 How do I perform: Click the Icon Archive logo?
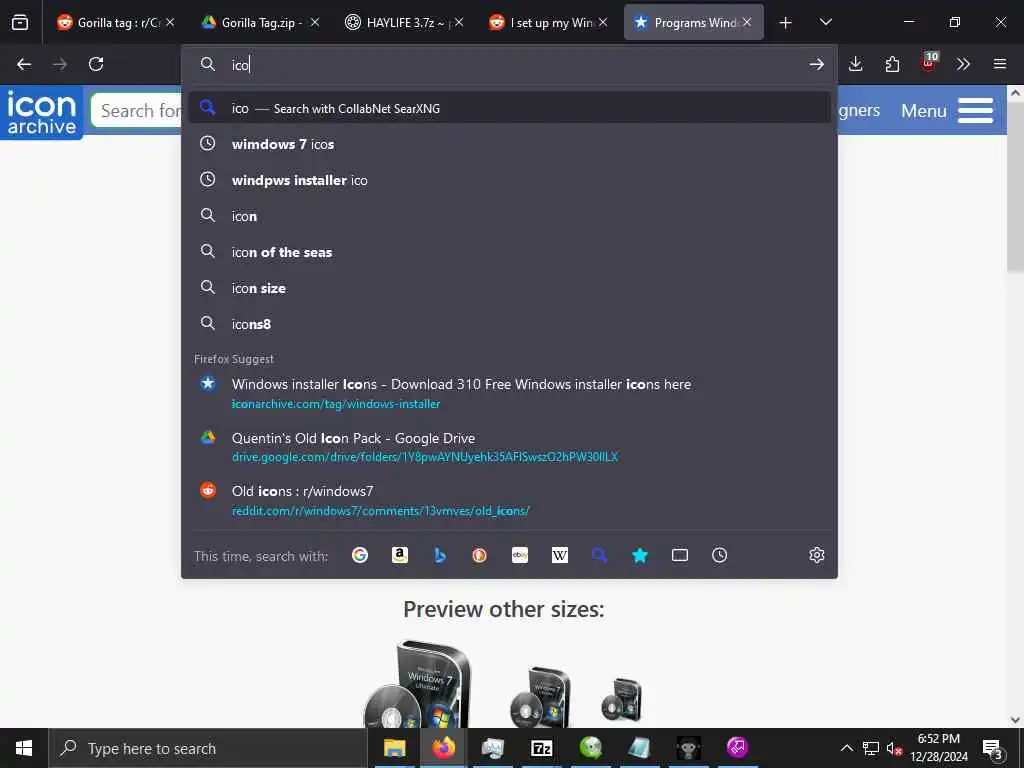(x=42, y=112)
